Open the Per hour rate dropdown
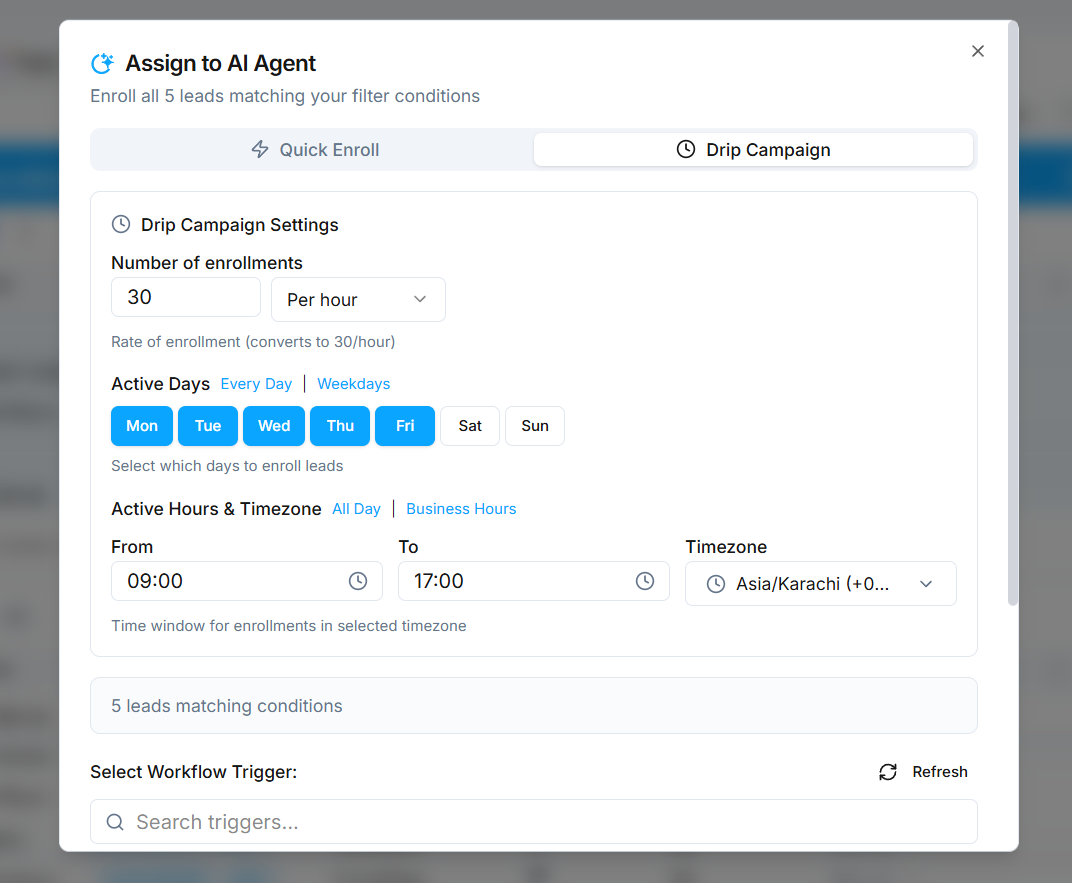Screen dimensions: 1072x883 (358, 300)
